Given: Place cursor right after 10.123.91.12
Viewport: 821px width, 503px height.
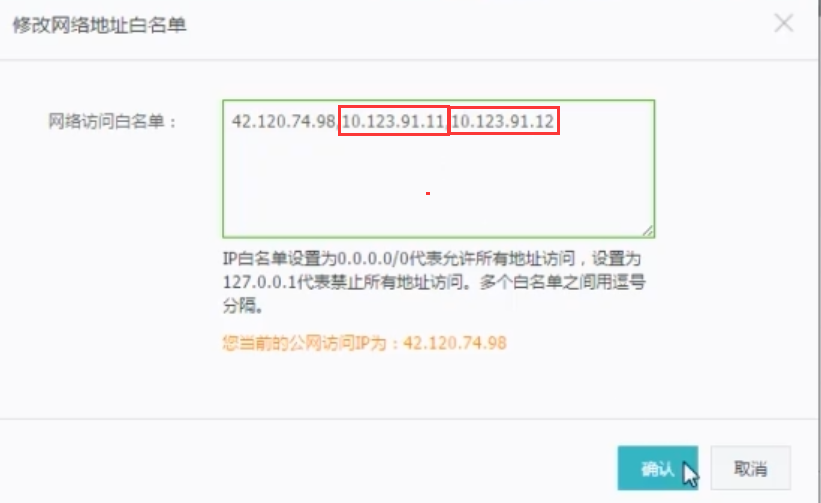Looking at the screenshot, I should pyautogui.click(x=557, y=121).
